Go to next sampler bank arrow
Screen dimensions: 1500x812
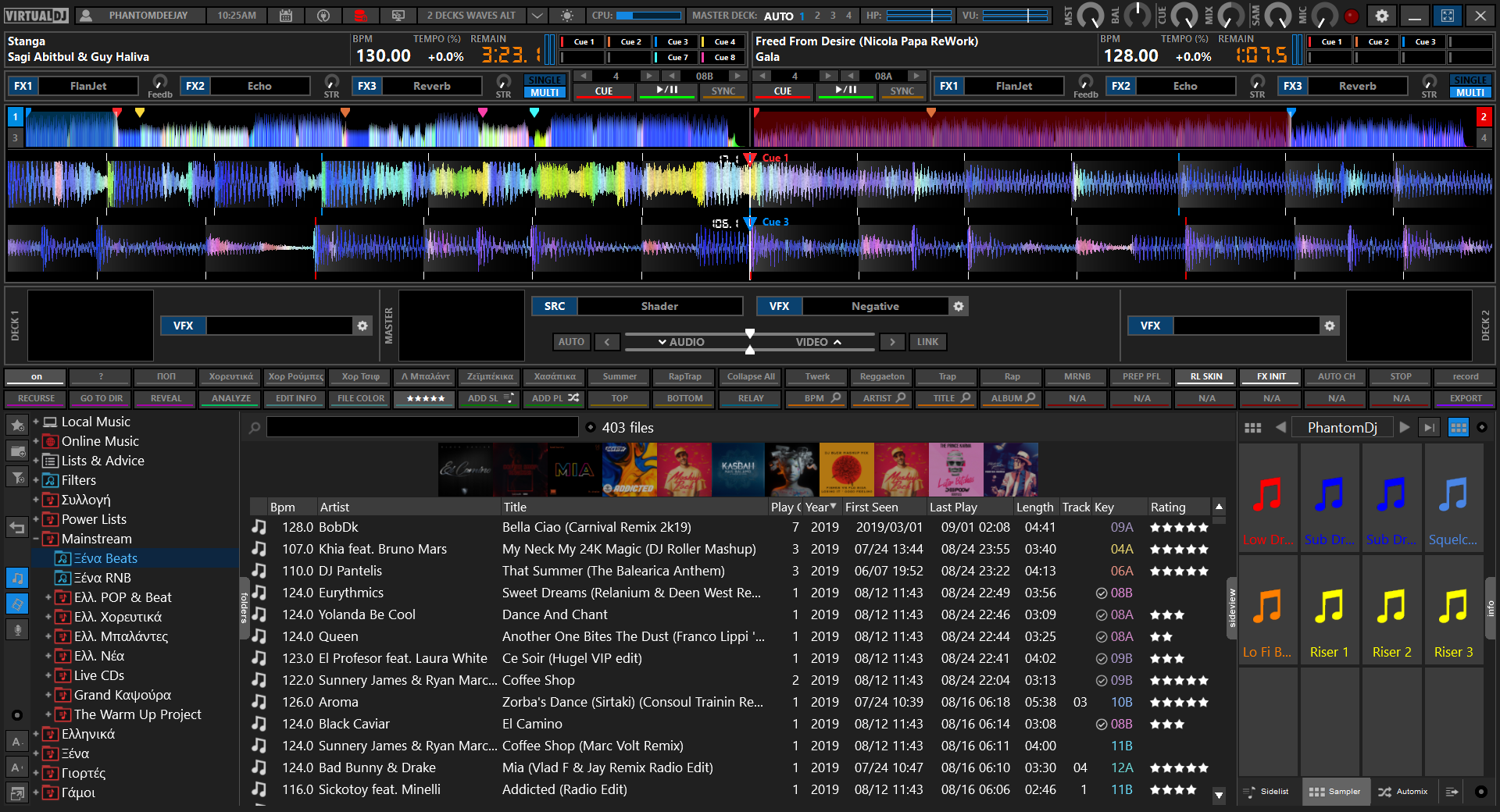point(1405,427)
